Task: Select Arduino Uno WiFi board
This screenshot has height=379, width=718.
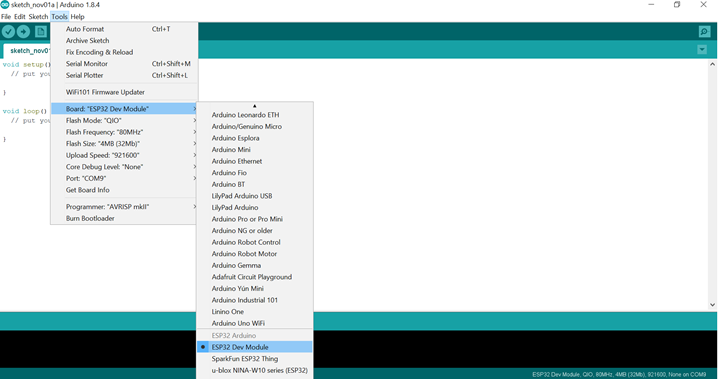Action: tap(255, 323)
